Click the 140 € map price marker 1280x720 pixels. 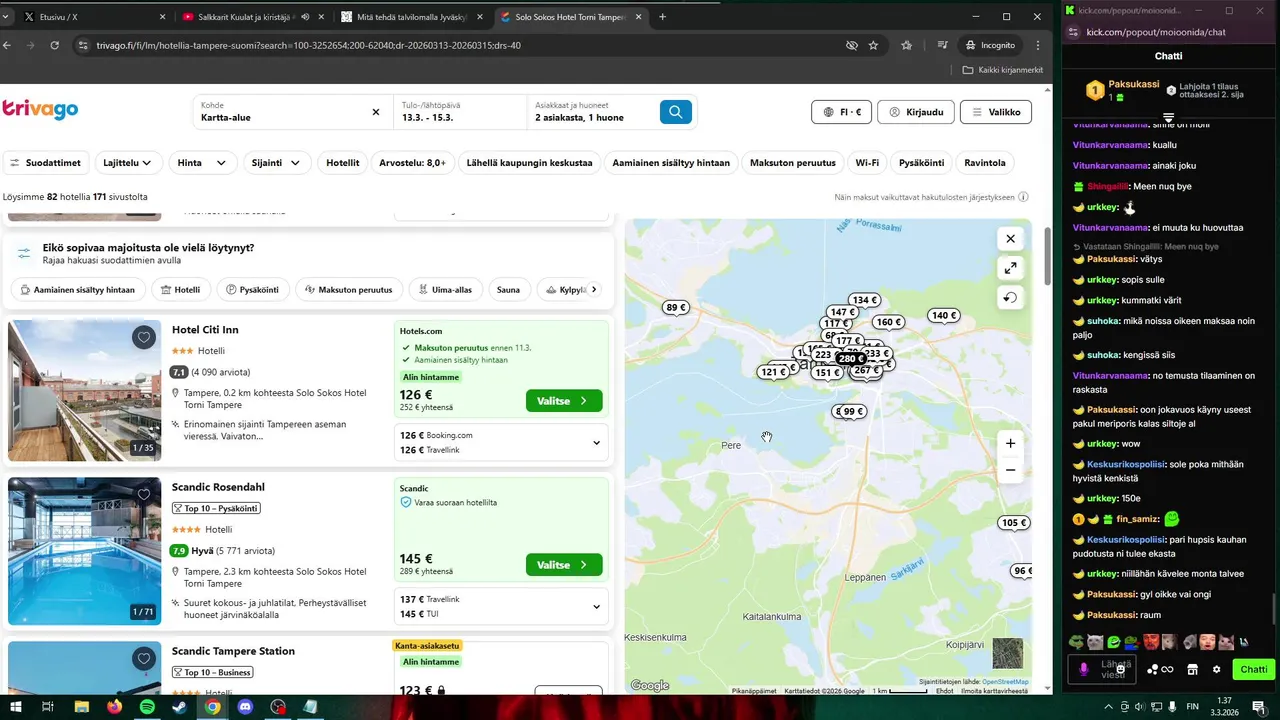click(944, 316)
